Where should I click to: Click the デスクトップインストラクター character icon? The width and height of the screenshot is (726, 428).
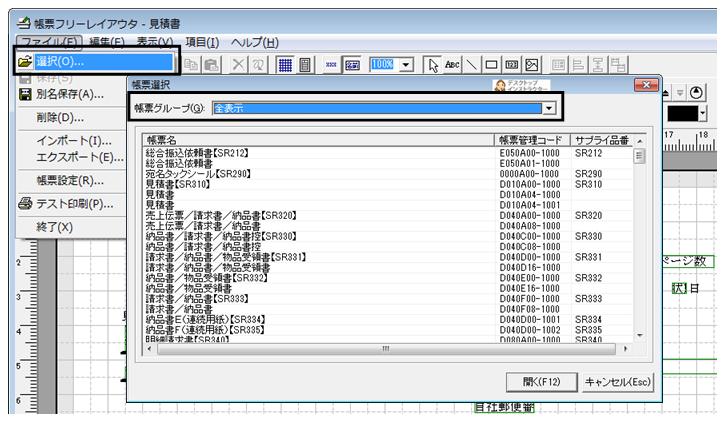pos(500,86)
